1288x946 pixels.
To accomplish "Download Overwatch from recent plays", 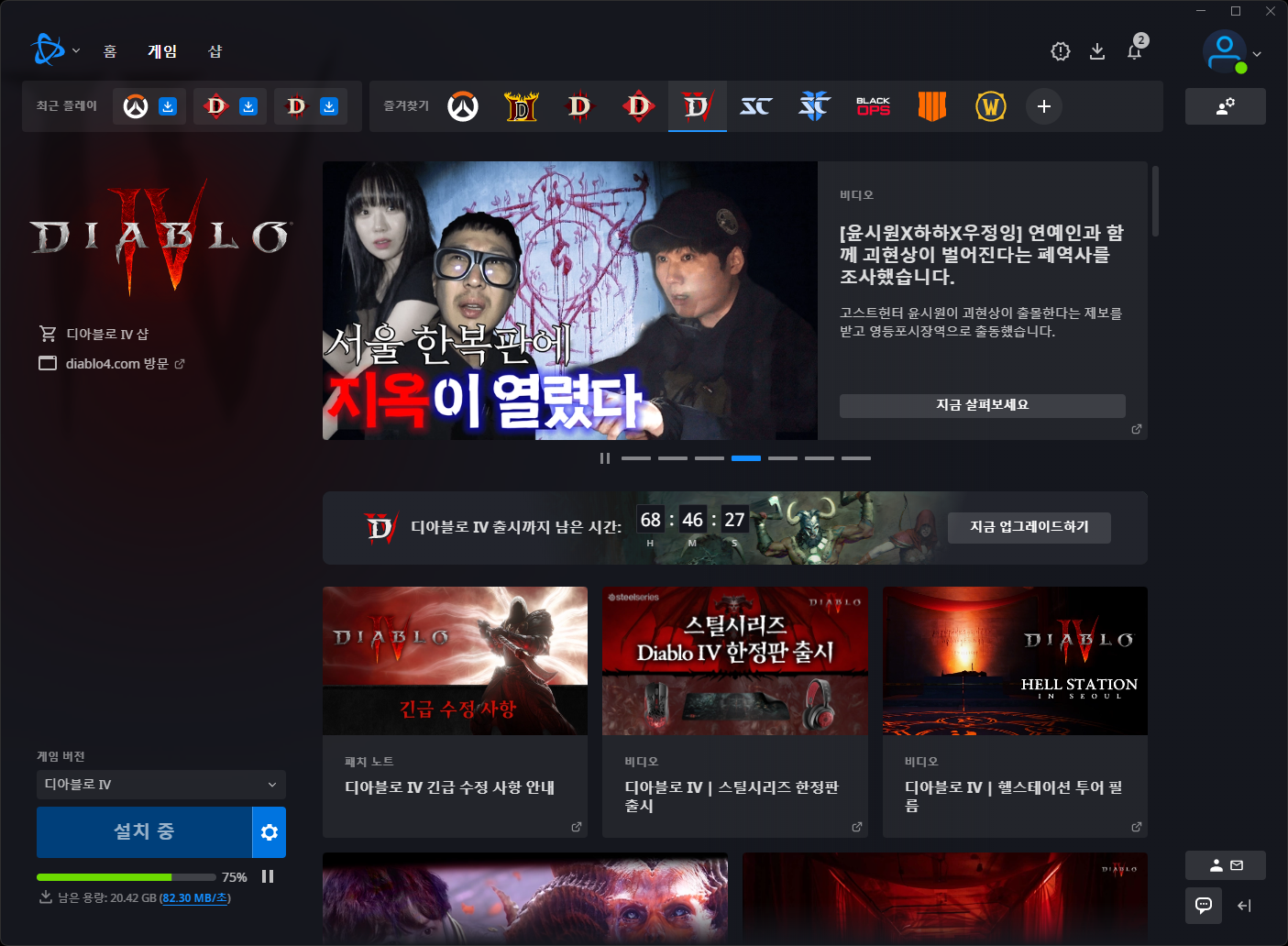I will click(168, 106).
